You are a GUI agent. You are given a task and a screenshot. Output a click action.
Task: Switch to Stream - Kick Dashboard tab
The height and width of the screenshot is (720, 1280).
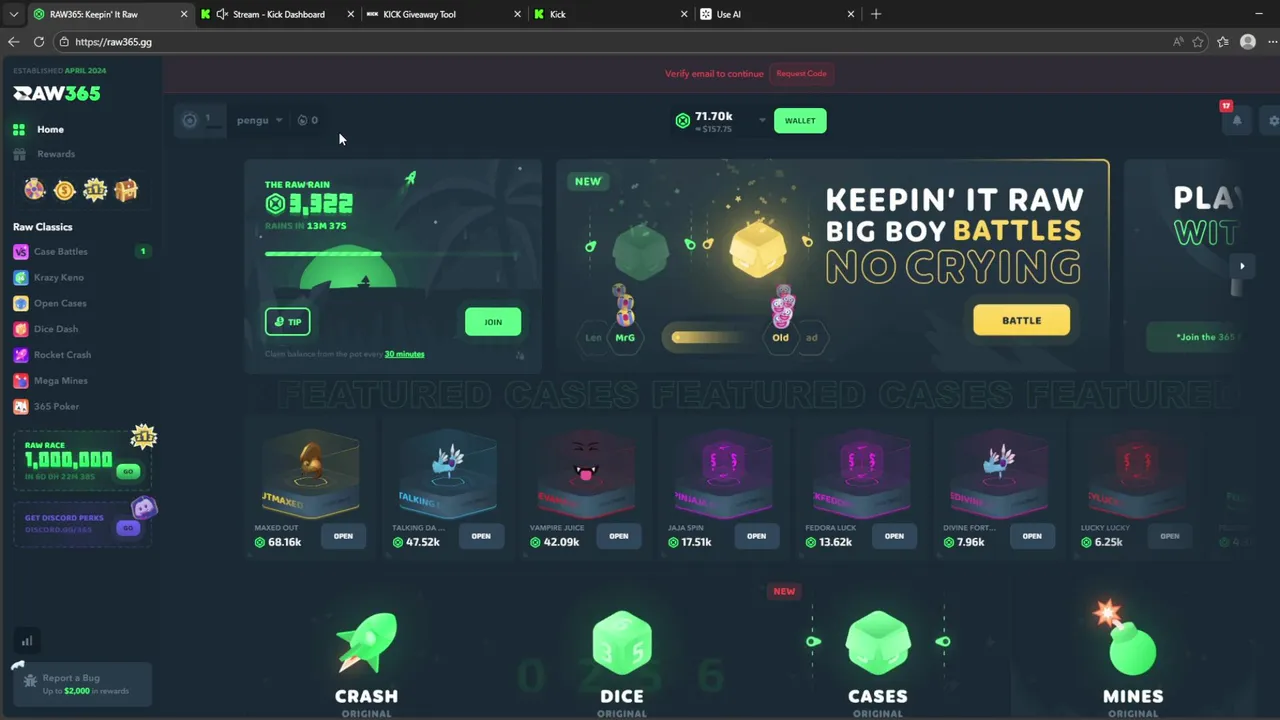(x=278, y=14)
